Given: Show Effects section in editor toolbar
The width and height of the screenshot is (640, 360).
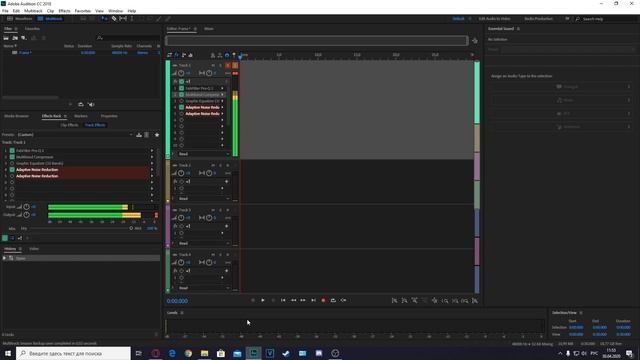Looking at the screenshot, I should tap(177, 55).
